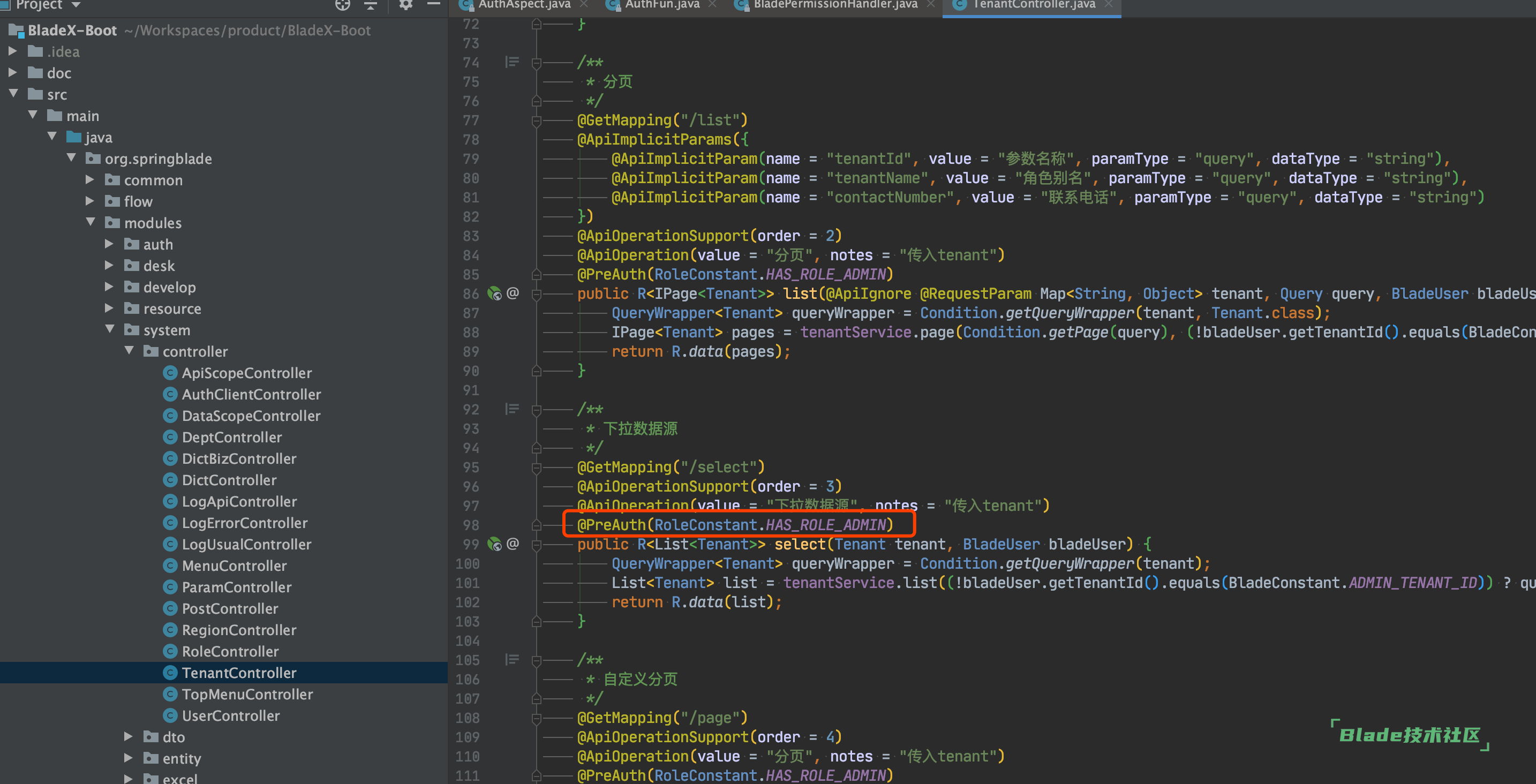
Task: Expand the desk package
Action: (x=109, y=265)
